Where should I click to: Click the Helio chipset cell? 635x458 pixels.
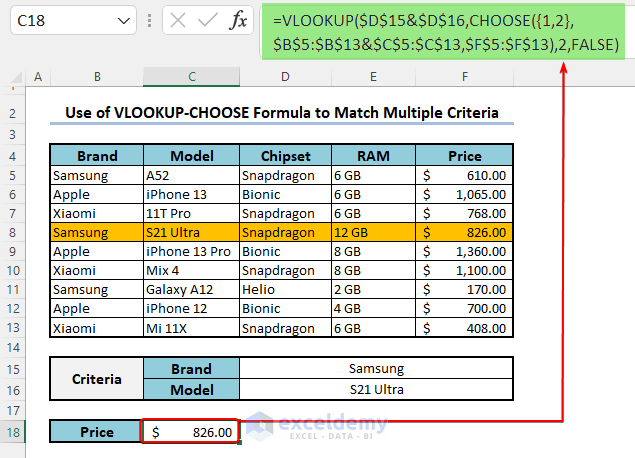[285, 290]
